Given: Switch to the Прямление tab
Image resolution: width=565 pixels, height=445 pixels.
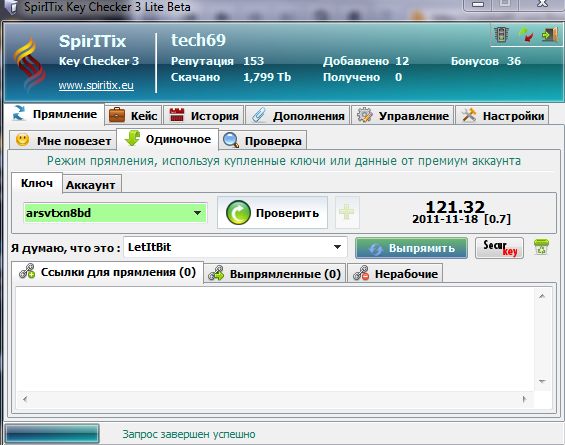Looking at the screenshot, I should pos(54,114).
